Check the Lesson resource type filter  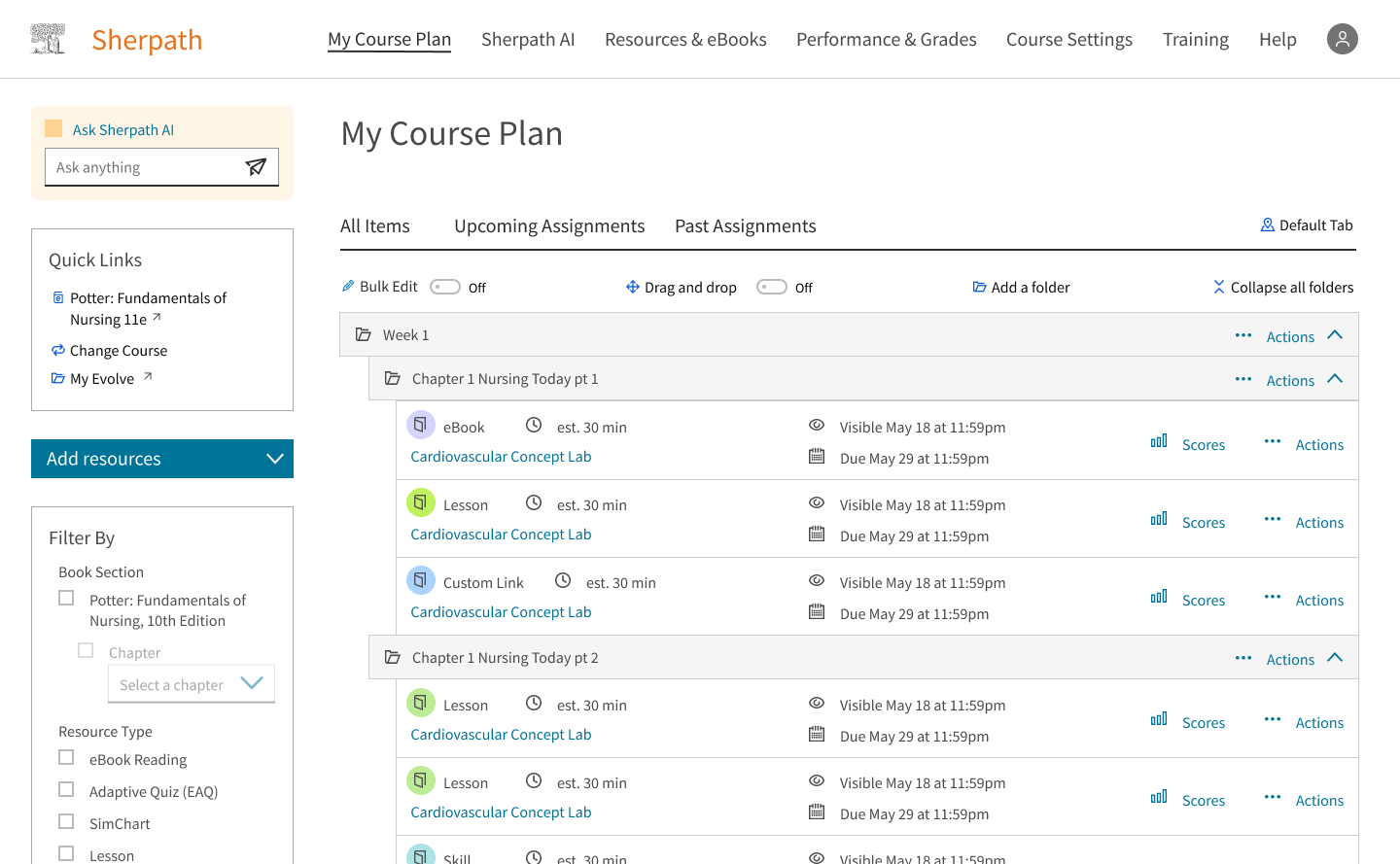coord(66,853)
